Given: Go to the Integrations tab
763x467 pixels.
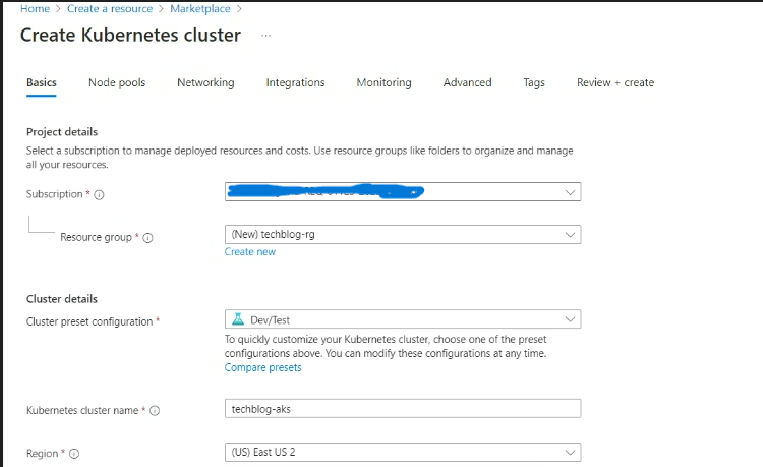Looking at the screenshot, I should point(294,82).
